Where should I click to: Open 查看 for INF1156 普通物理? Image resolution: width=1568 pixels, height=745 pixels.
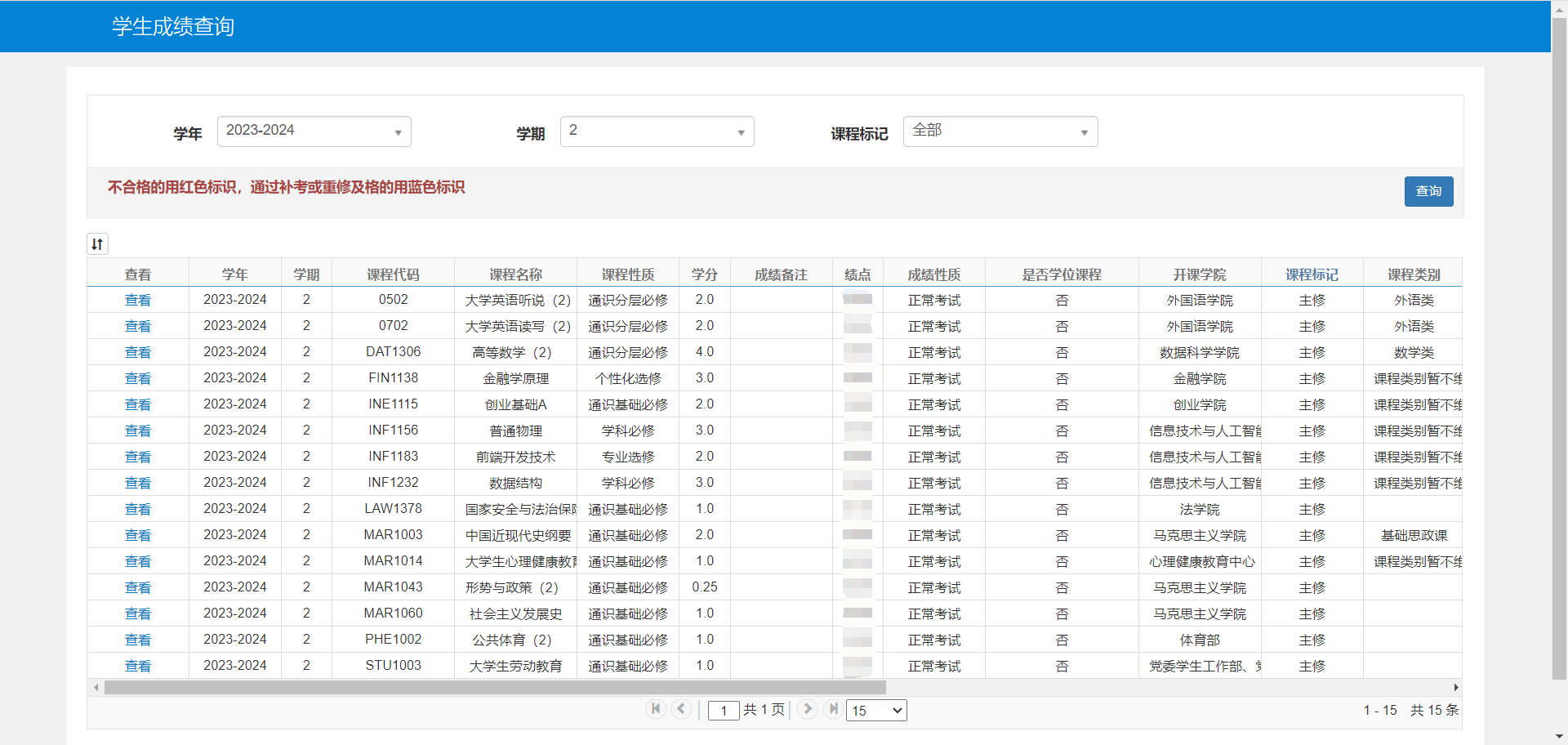138,430
